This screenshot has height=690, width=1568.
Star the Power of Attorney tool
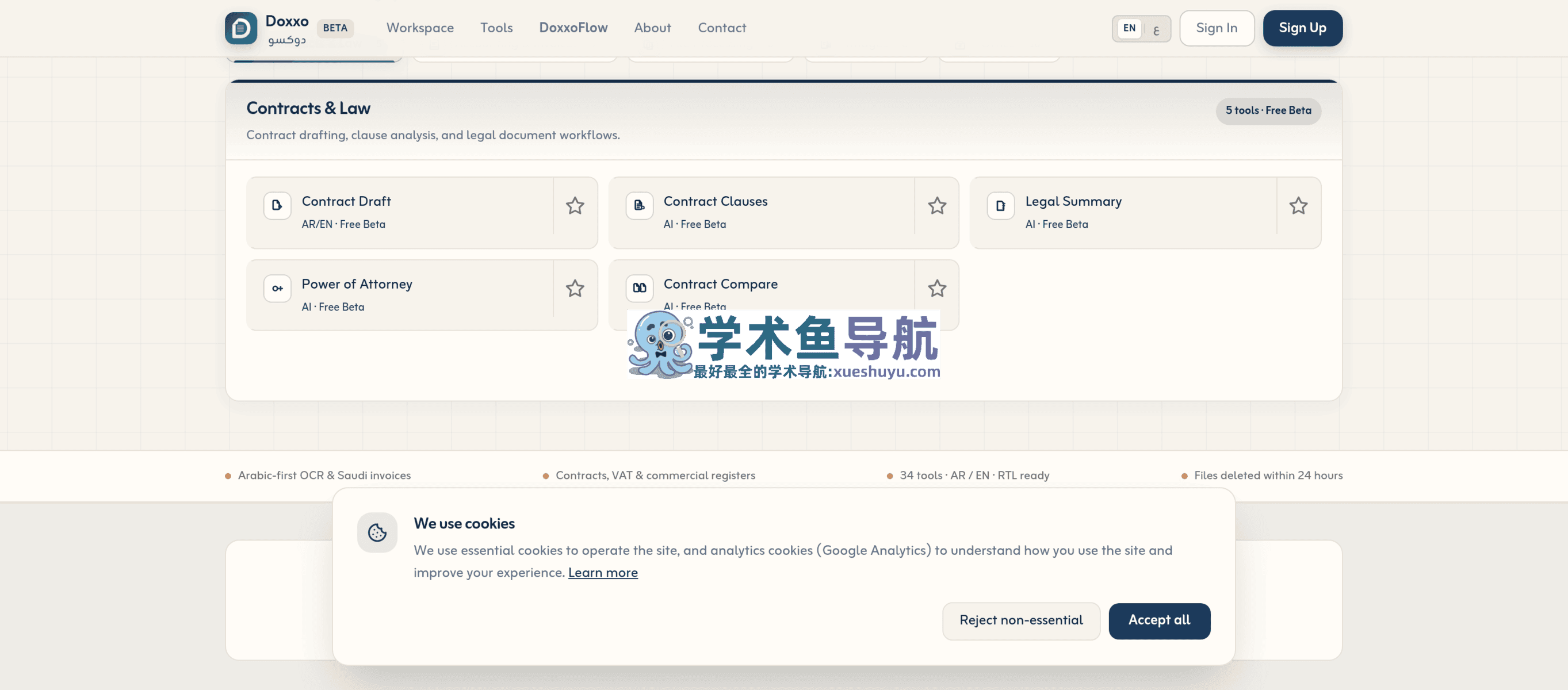[575, 289]
